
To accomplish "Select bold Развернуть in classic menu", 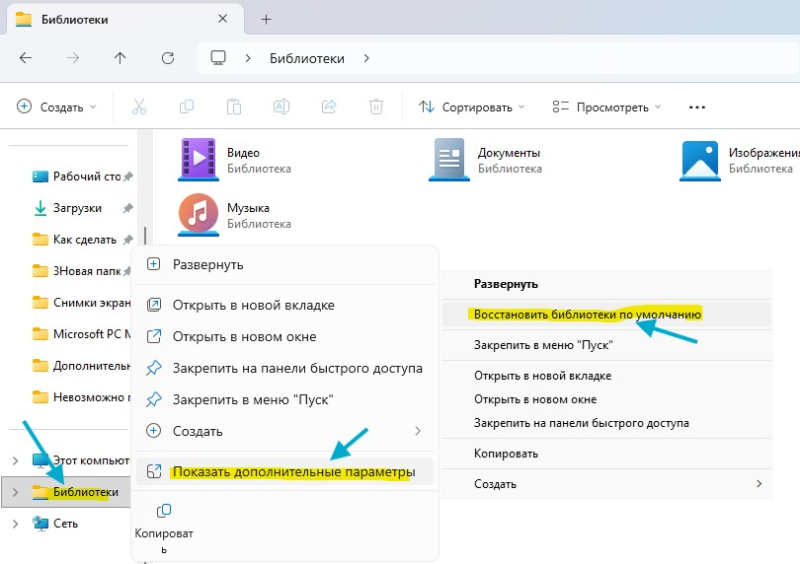I will tap(607, 284).
